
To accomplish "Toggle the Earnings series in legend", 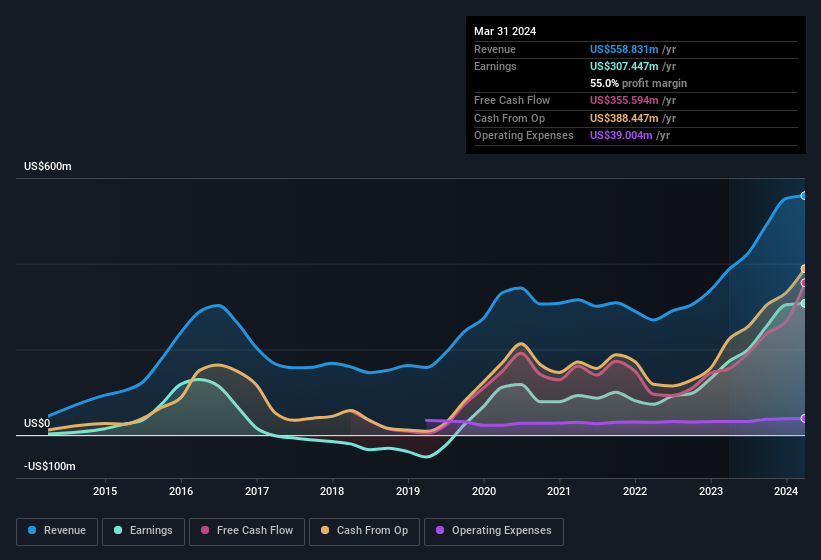I will [144, 530].
